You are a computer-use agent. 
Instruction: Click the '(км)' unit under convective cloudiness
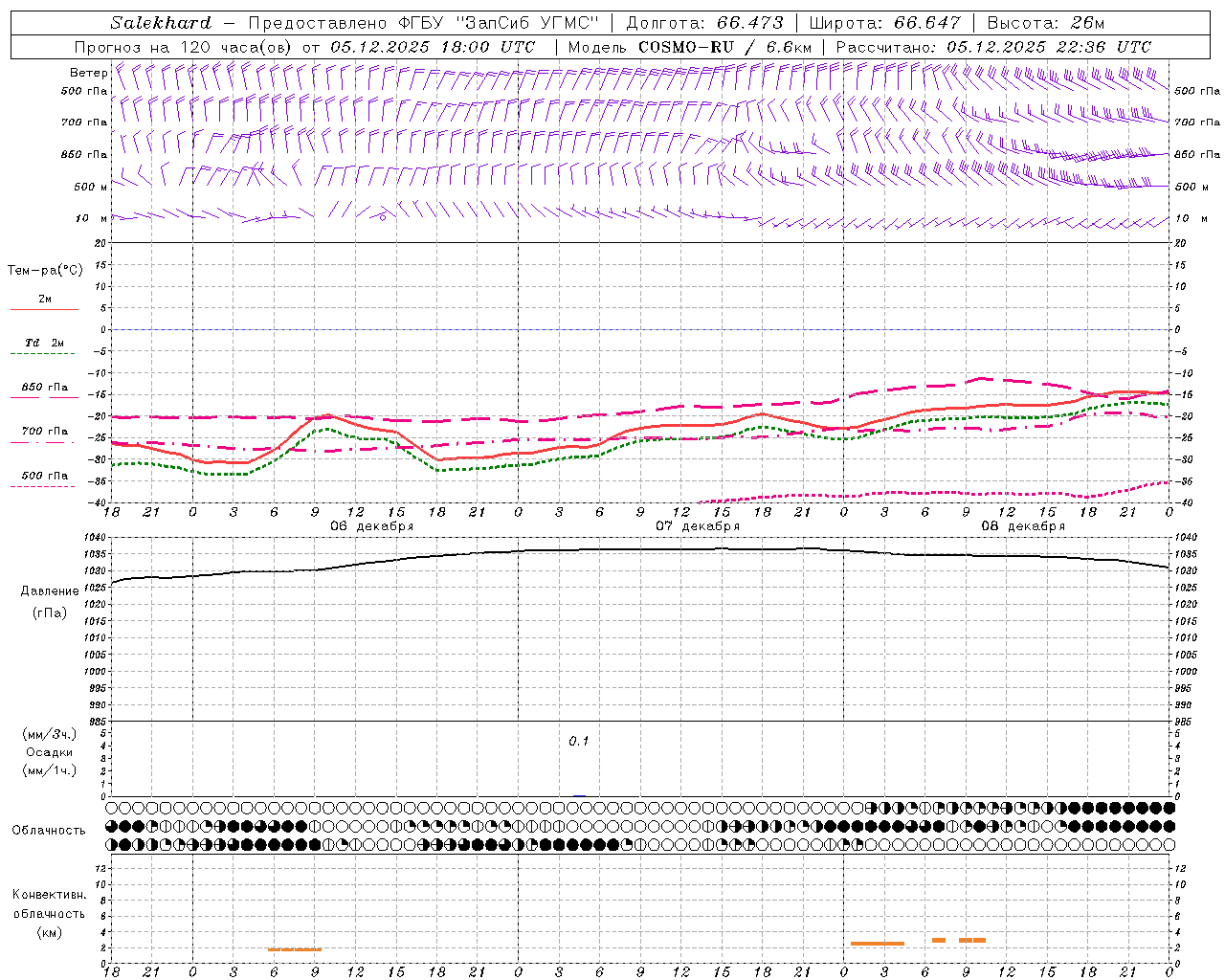[x=49, y=932]
